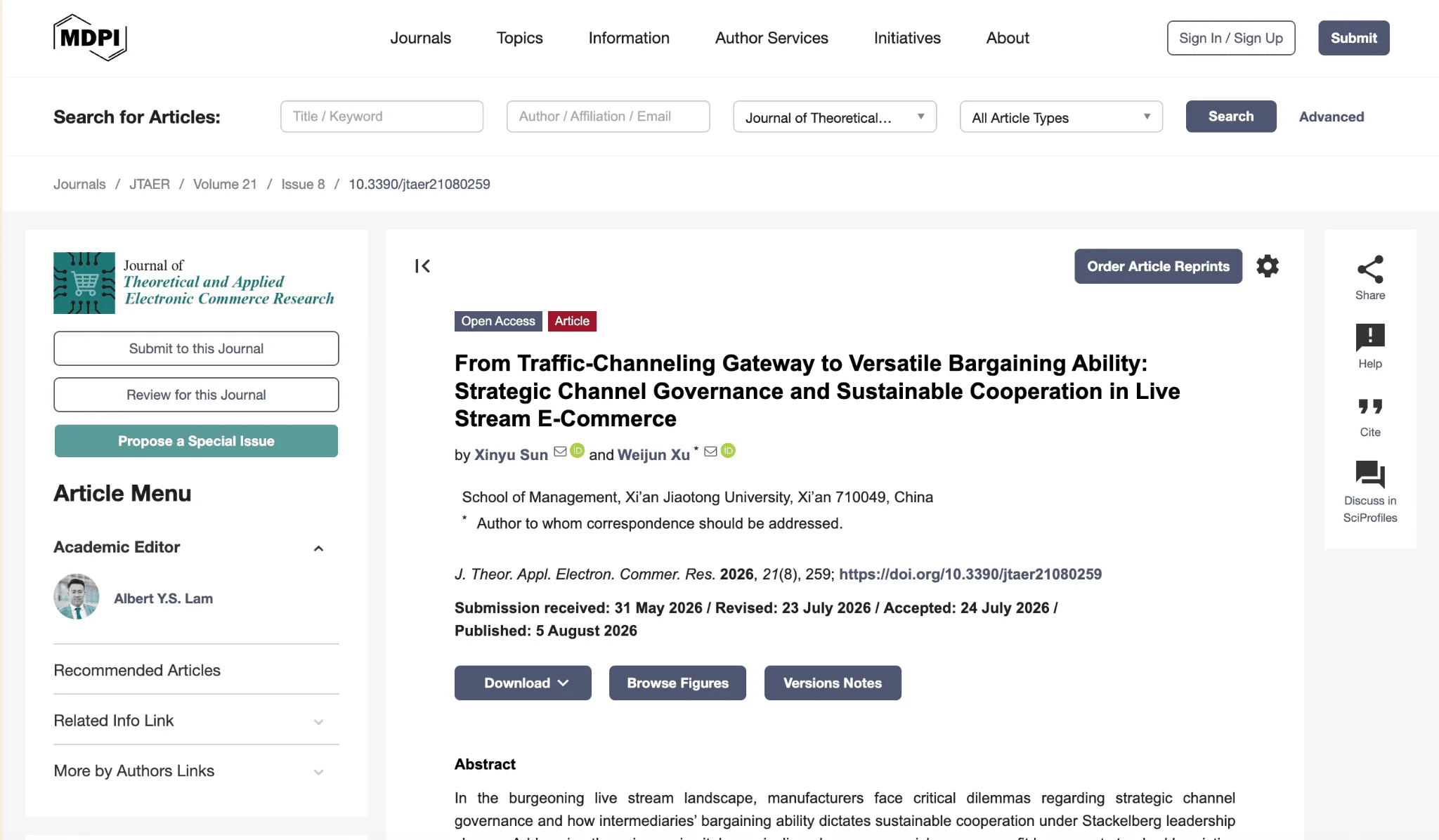The width and height of the screenshot is (1439, 840).
Task: Open the Share icon
Action: pyautogui.click(x=1369, y=270)
